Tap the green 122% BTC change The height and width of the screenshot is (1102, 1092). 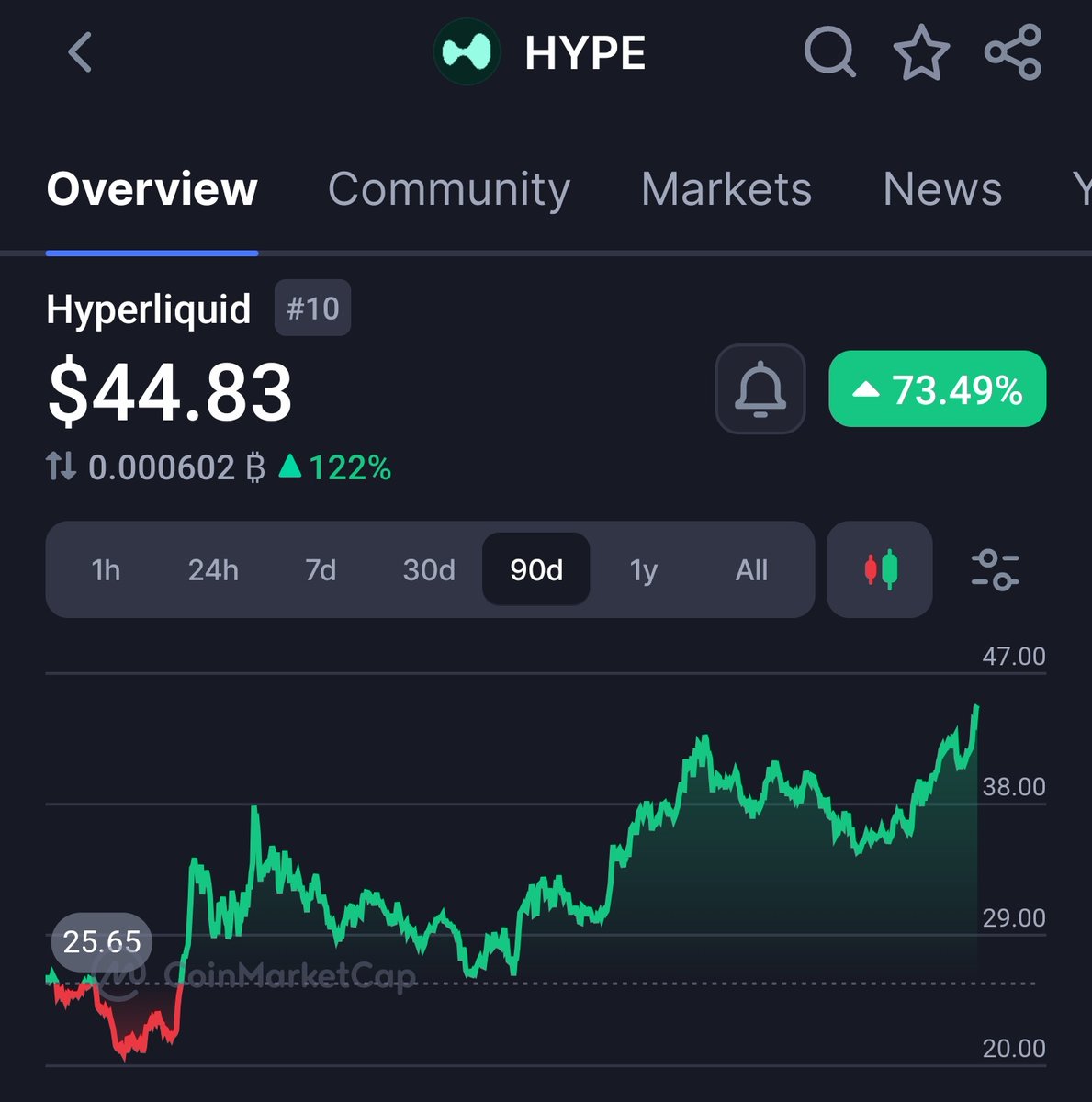click(335, 467)
